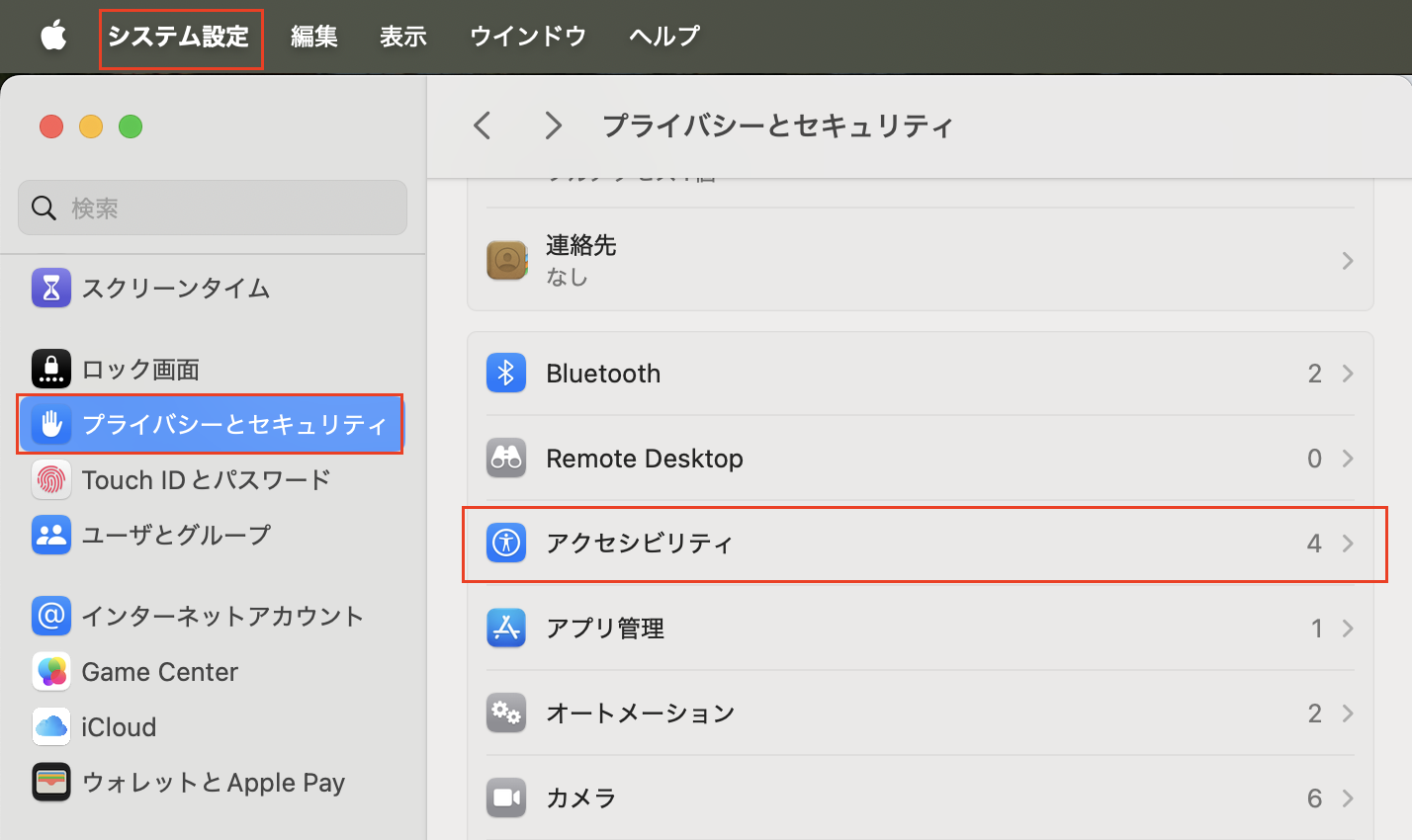Image resolution: width=1412 pixels, height=840 pixels.
Task: Expand the 連絡先 row chevron
Action: 1348,260
